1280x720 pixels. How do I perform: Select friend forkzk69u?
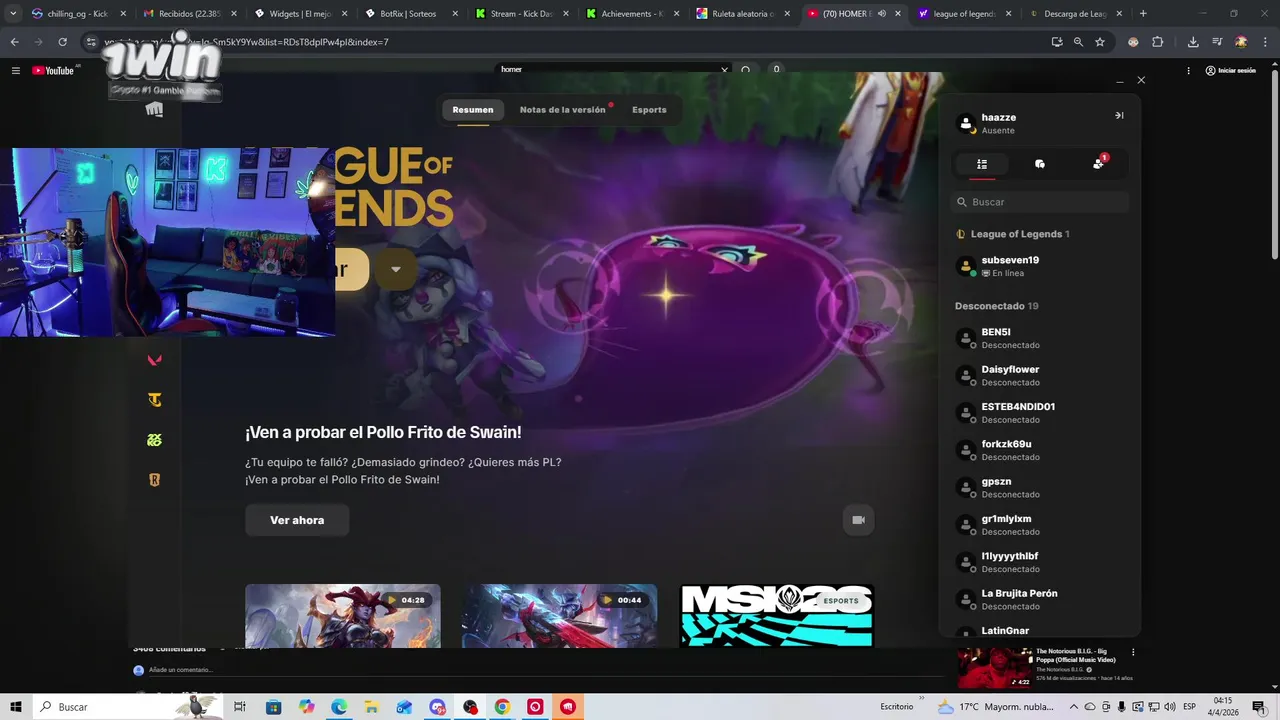(1040, 450)
